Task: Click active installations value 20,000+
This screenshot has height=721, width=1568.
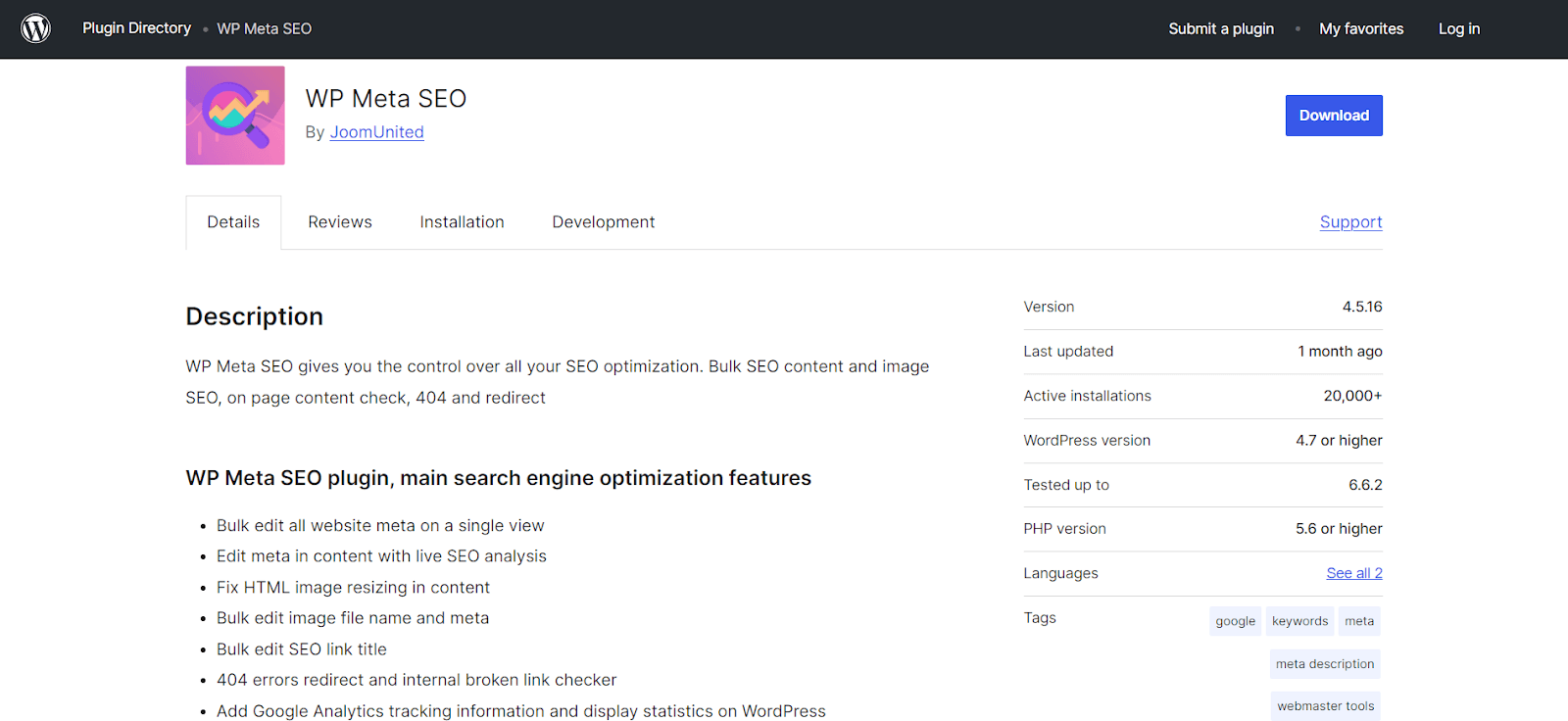Action: click(x=1352, y=396)
